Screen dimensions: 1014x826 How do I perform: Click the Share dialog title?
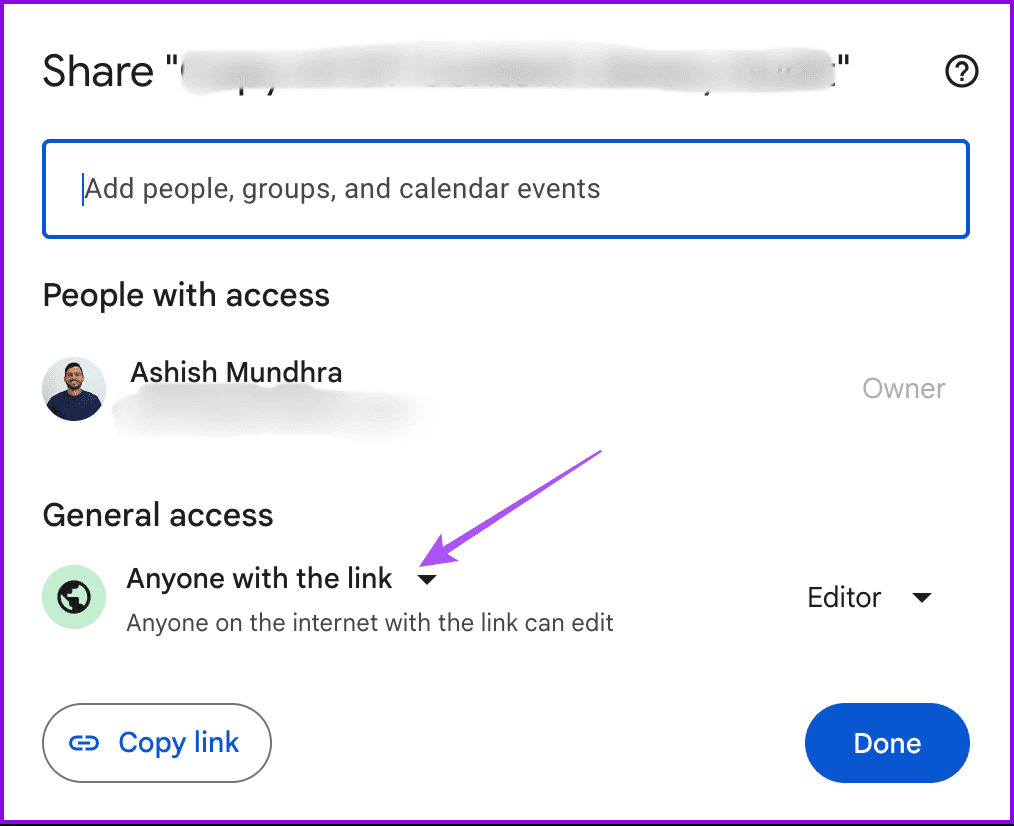coord(99,71)
